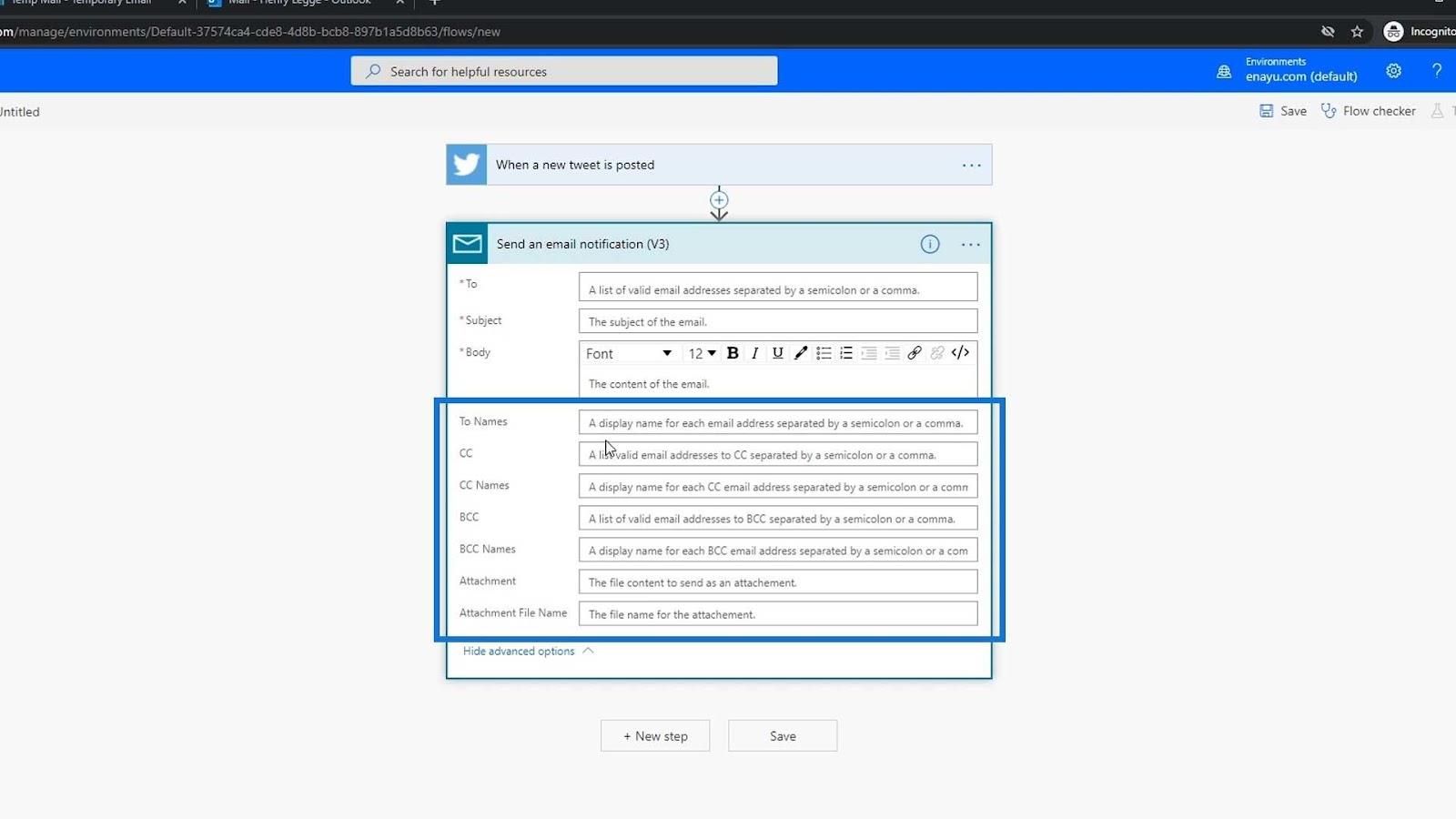Click the New step button
Viewport: 1456px width, 819px height.
point(655,736)
